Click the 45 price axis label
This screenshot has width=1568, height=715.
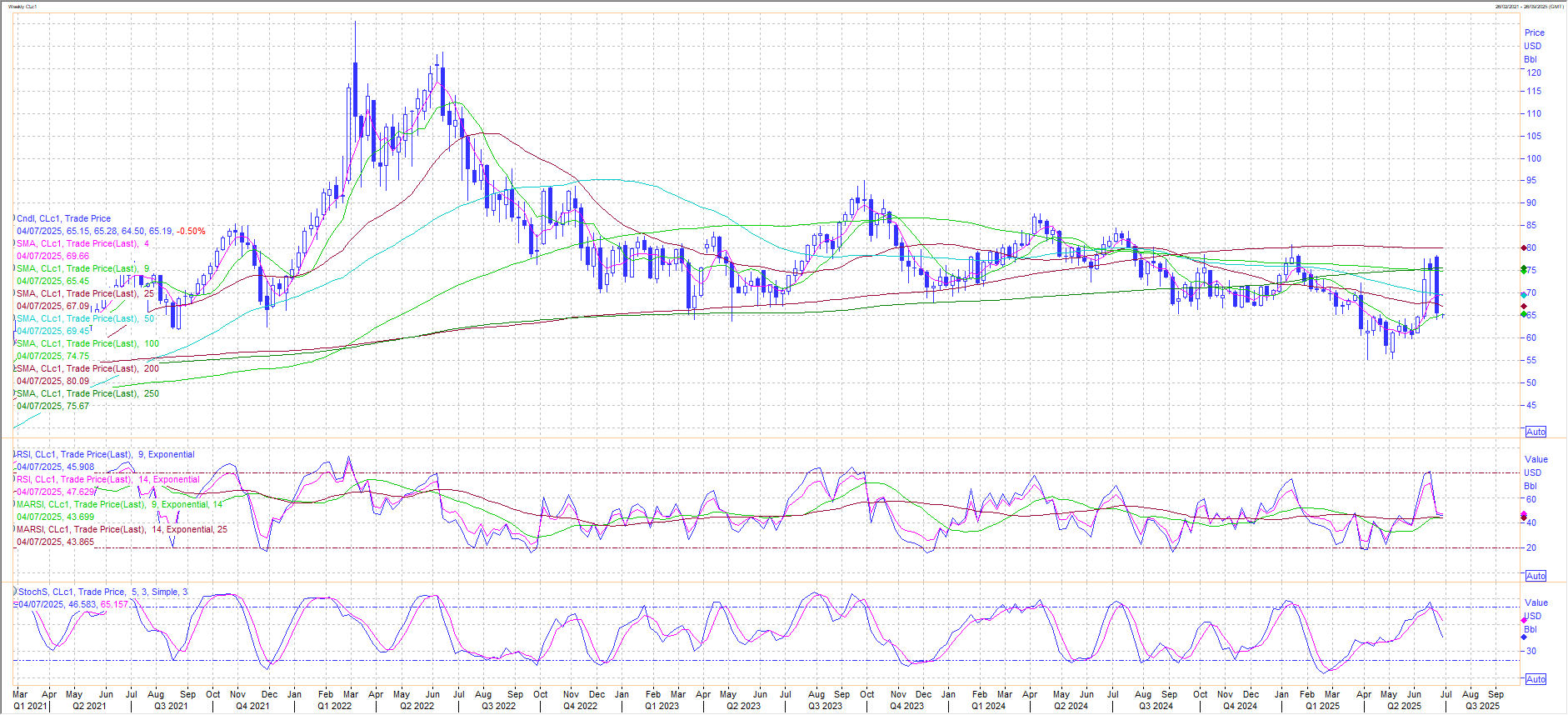(1531, 405)
